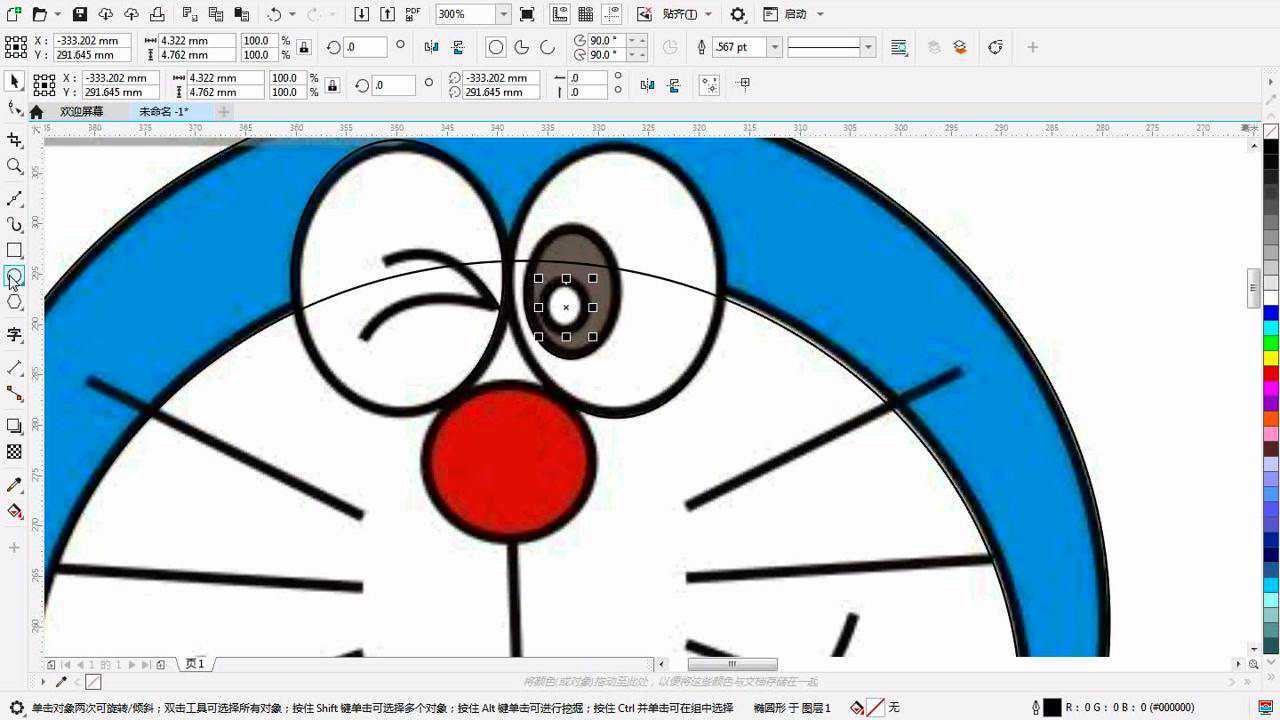Click the Export icon
The image size is (1280, 720).
(x=387, y=14)
